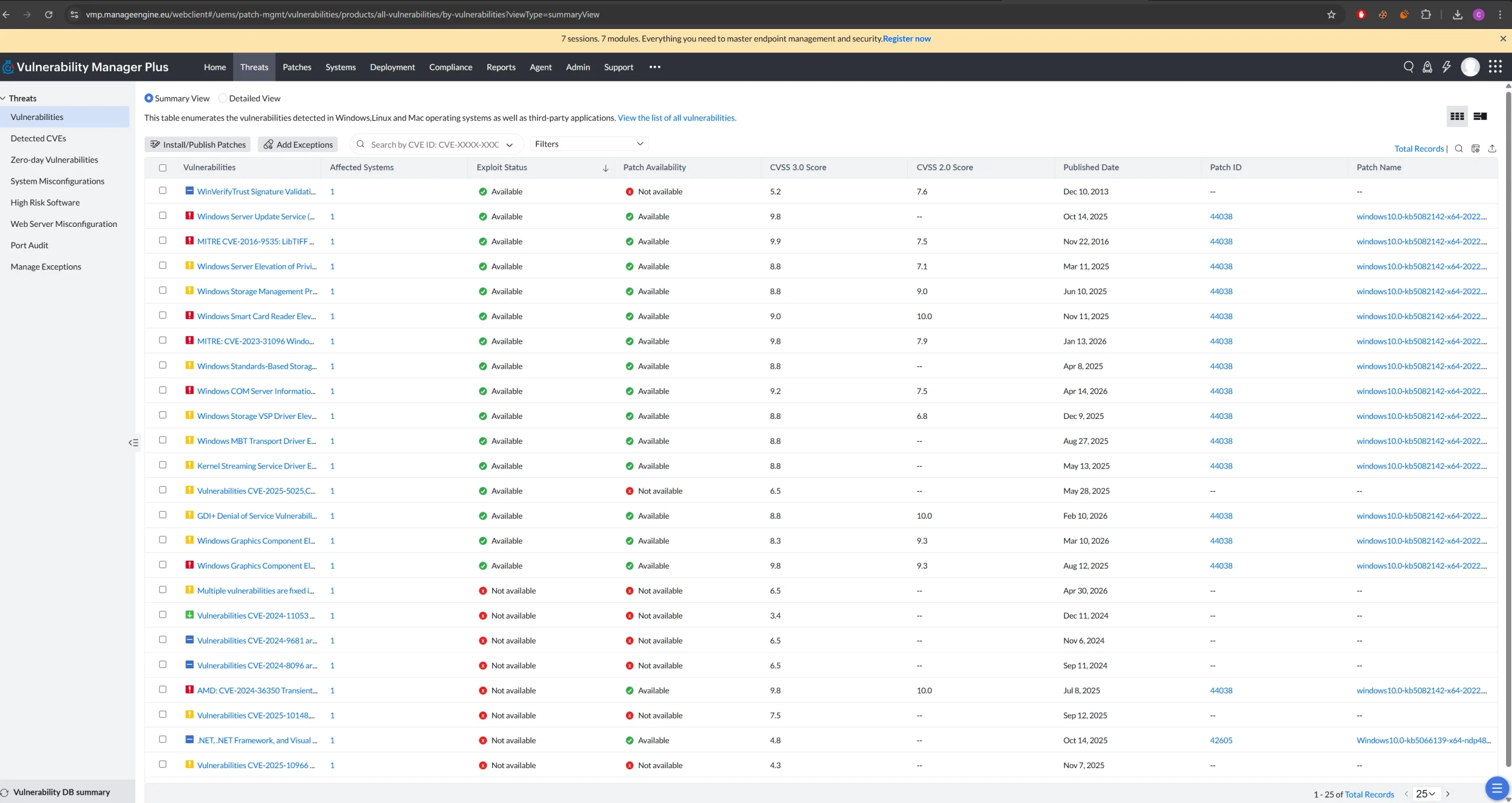Click severity icon of WinVerifyTrust Signature row

[190, 191]
